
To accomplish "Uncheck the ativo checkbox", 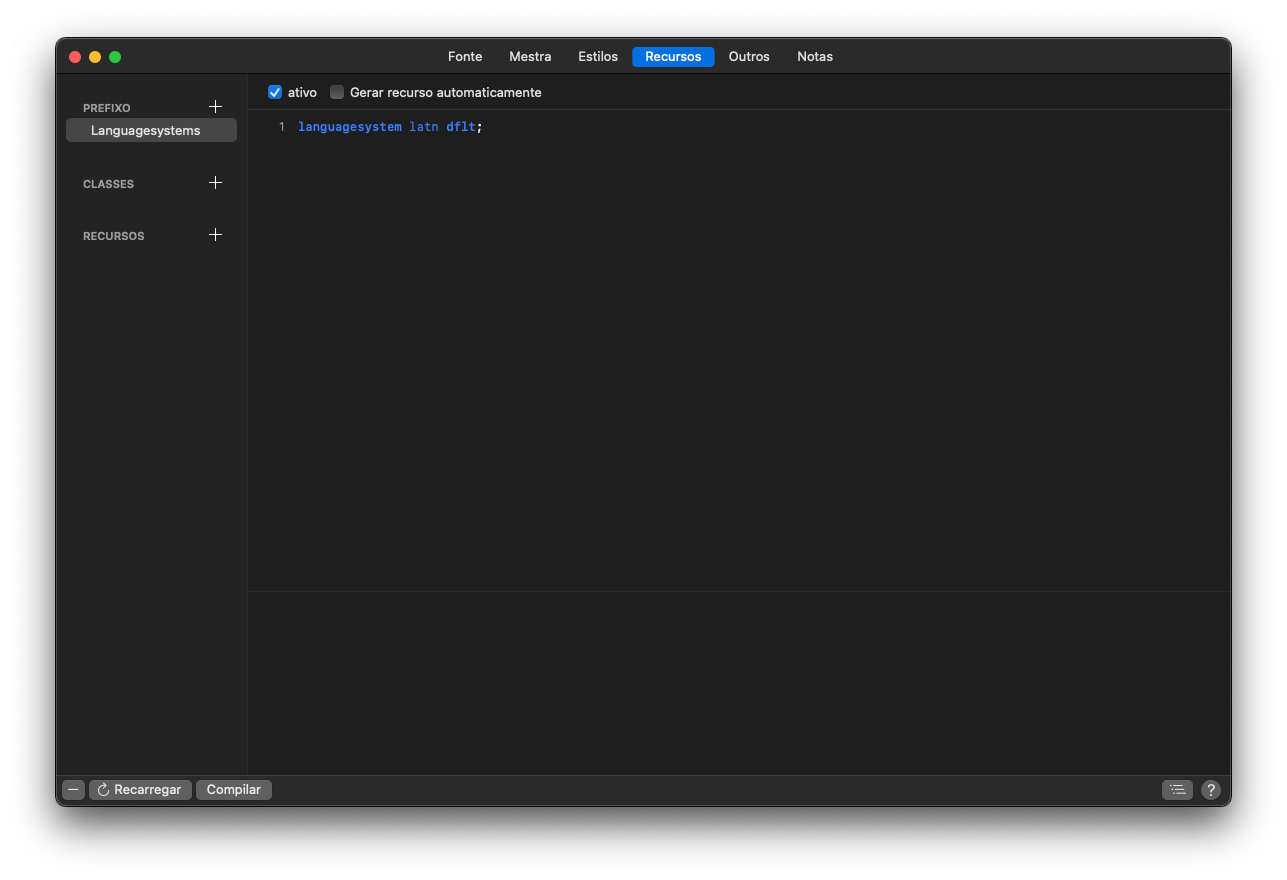I will coord(275,93).
